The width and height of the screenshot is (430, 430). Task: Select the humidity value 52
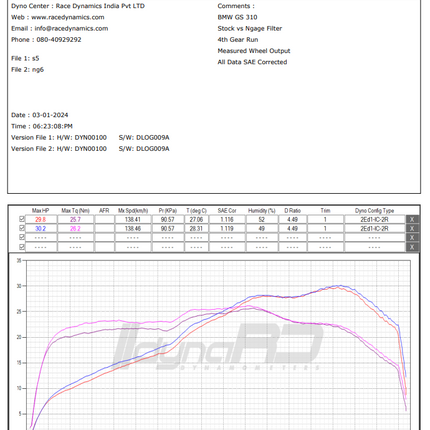[x=262, y=219]
